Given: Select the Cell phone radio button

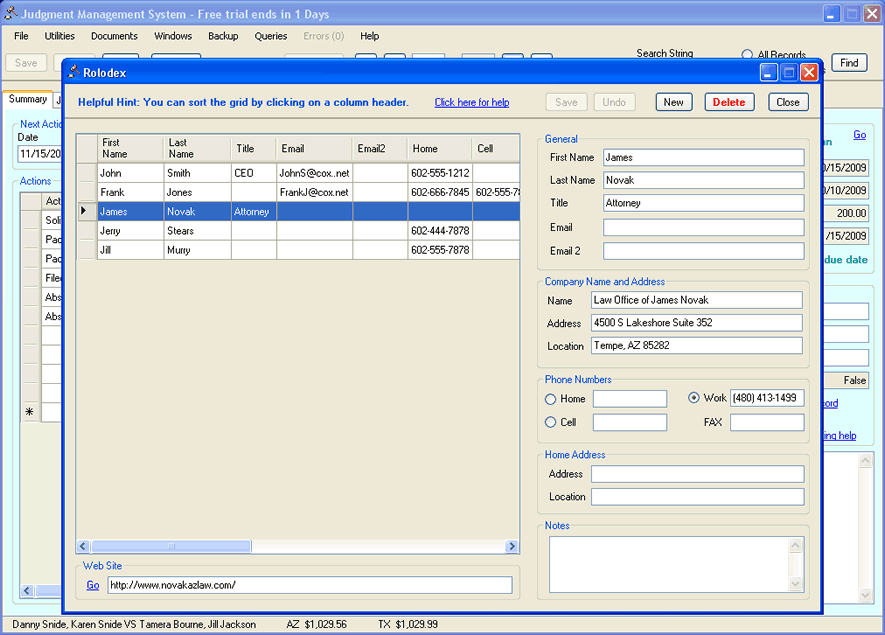Looking at the screenshot, I should coord(550,422).
